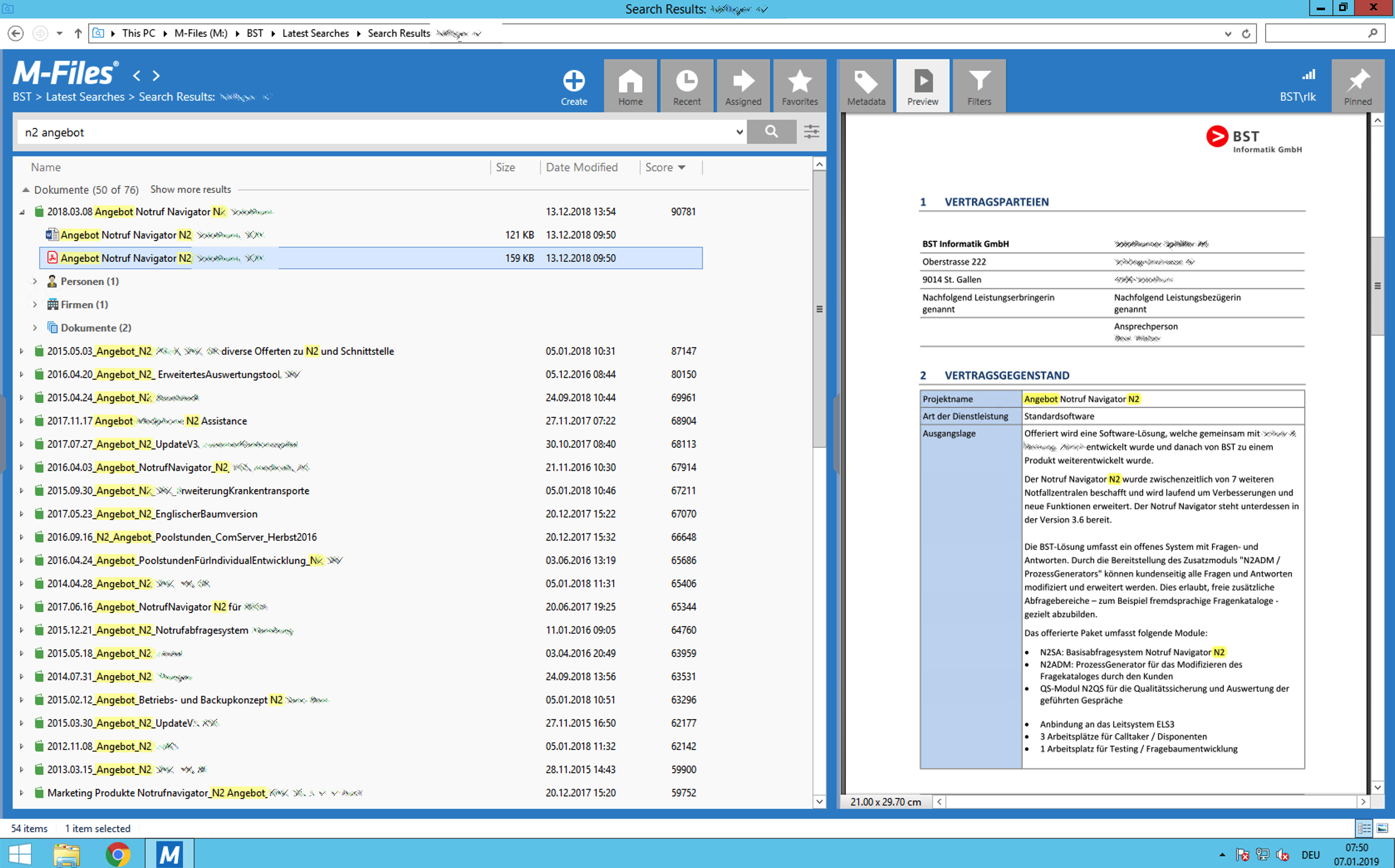Open the Windows Start button
The height and width of the screenshot is (868, 1395).
[x=20, y=853]
